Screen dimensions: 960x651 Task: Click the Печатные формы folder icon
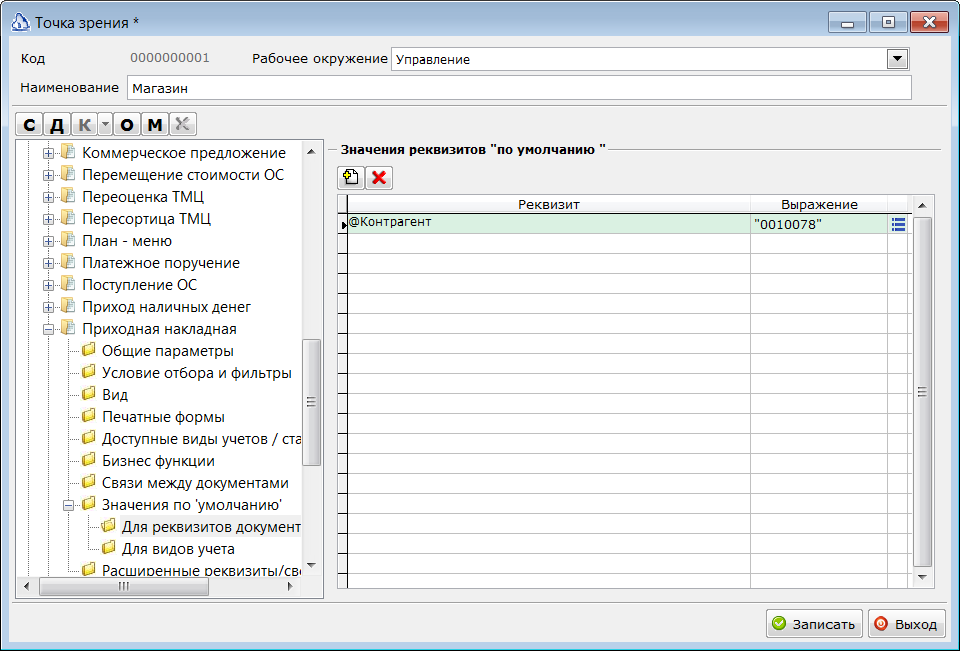coord(89,416)
